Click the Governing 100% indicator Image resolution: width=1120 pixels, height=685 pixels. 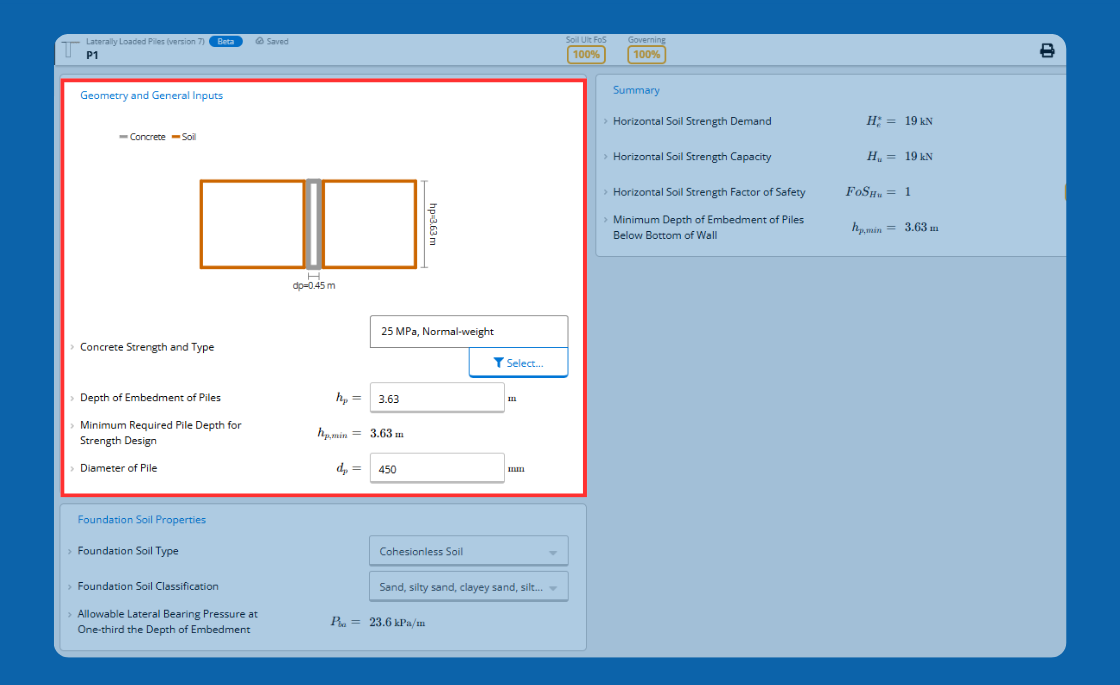[646, 54]
